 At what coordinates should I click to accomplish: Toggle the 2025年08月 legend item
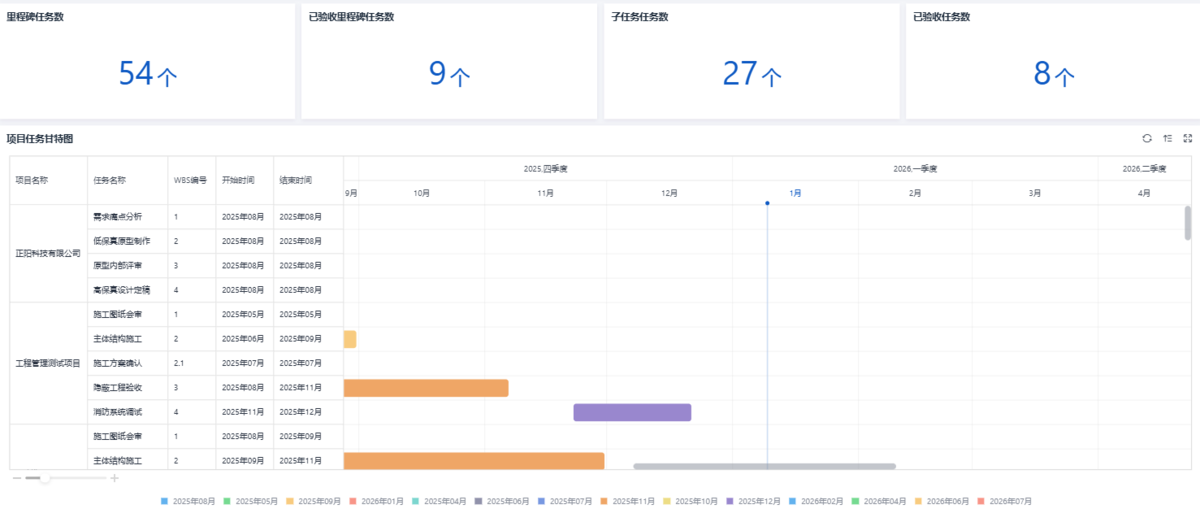click(x=192, y=501)
